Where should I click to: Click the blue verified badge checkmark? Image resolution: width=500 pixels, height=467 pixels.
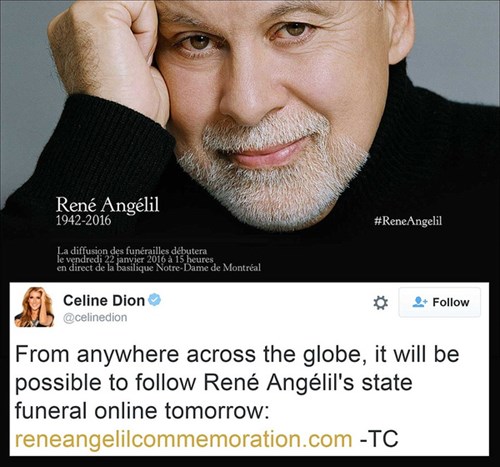(x=154, y=300)
